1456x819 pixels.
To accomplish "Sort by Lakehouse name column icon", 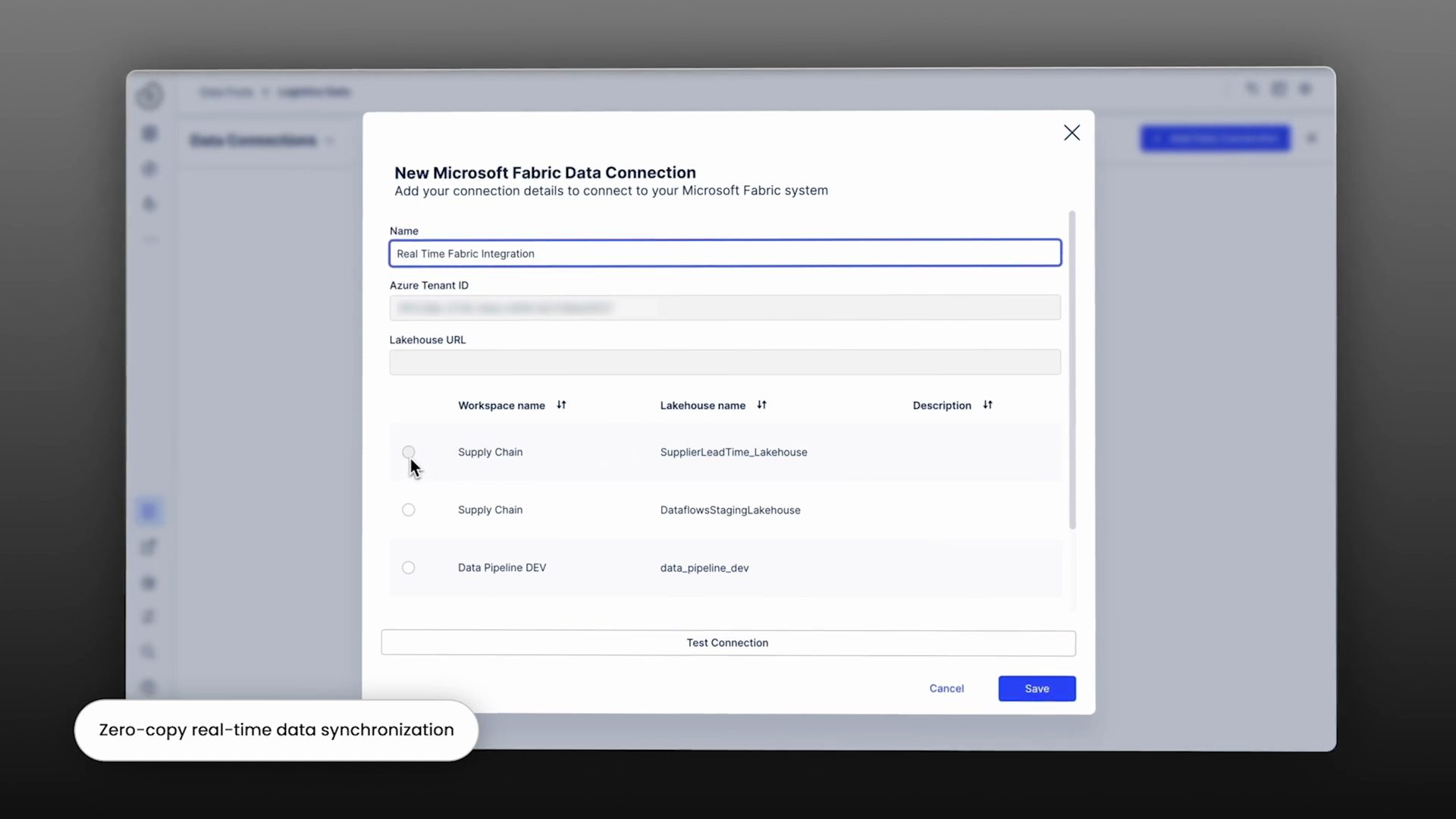I will (x=761, y=405).
